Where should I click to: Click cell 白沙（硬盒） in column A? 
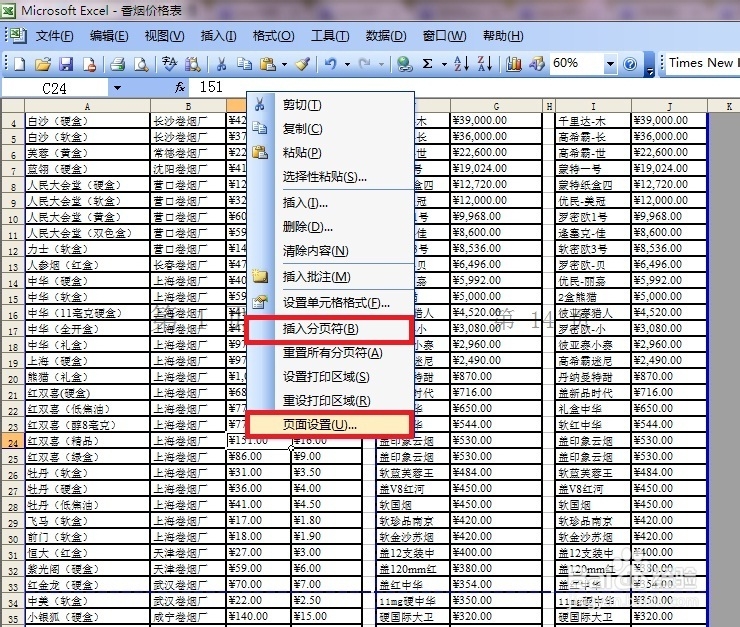tap(87, 121)
